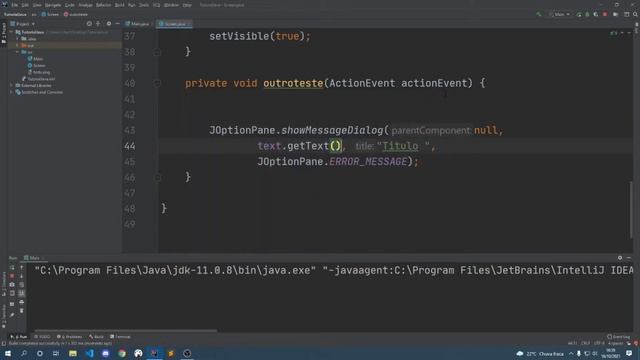The width and height of the screenshot is (640, 360).
Task: Open Run panel settings gear
Action: [x=620, y=258]
